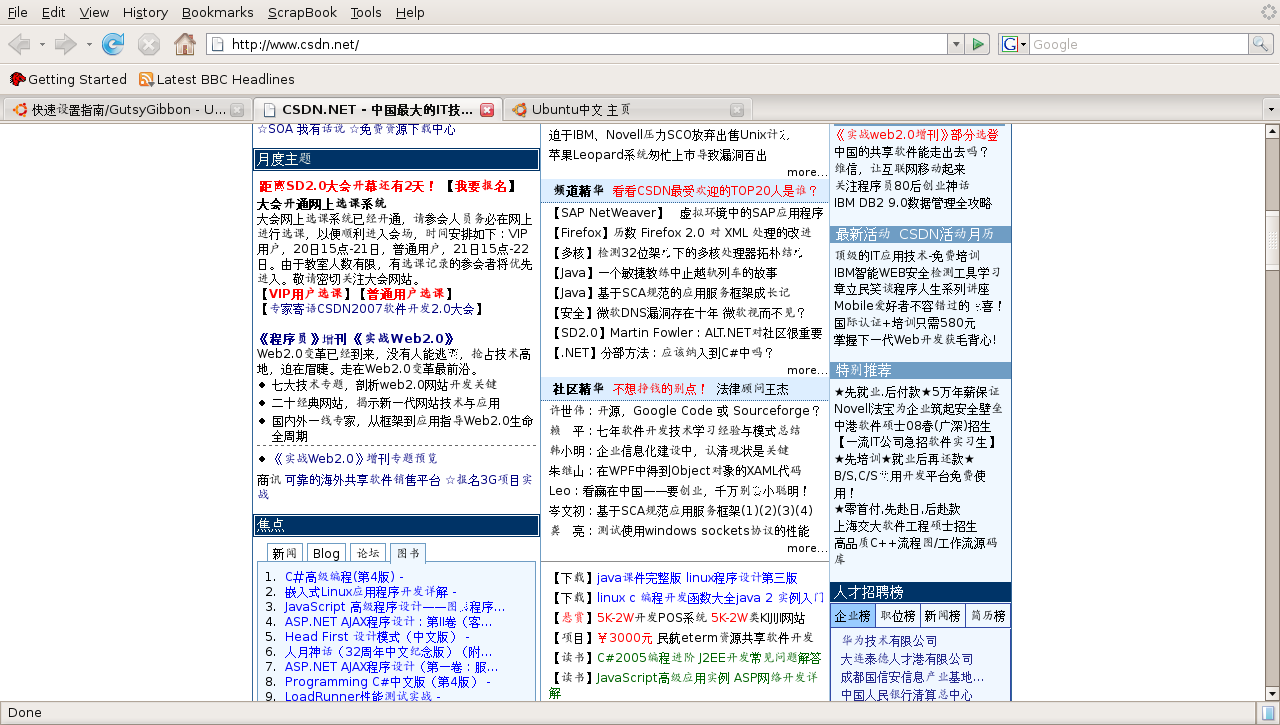Open the Bookmarks menu
The height and width of the screenshot is (725, 1280).
(x=217, y=12)
